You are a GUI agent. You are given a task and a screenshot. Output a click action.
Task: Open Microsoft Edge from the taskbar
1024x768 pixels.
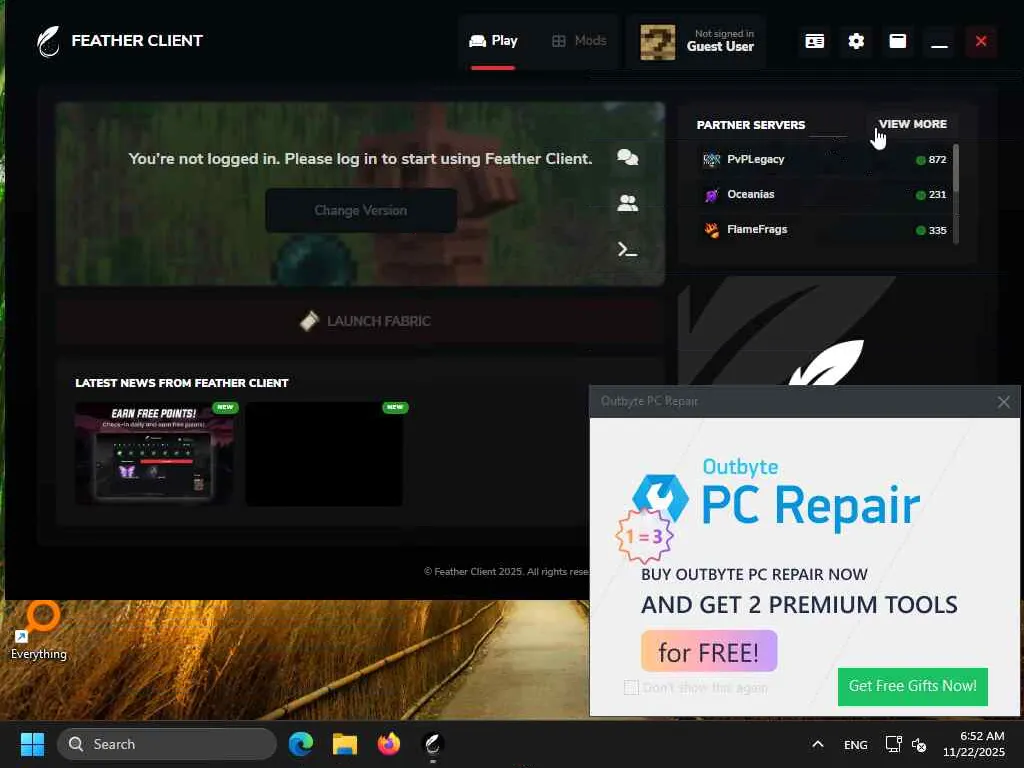pos(300,744)
